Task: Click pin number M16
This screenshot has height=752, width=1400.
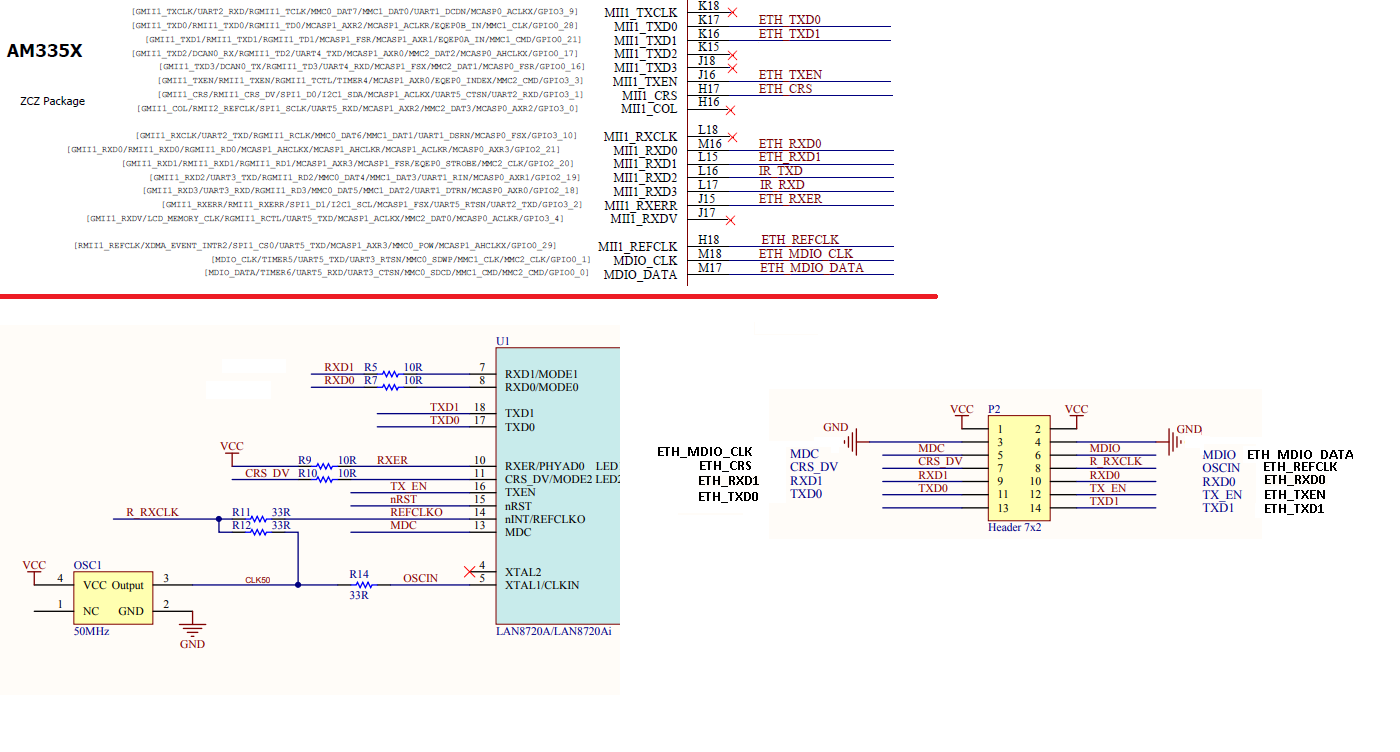Action: click(709, 144)
